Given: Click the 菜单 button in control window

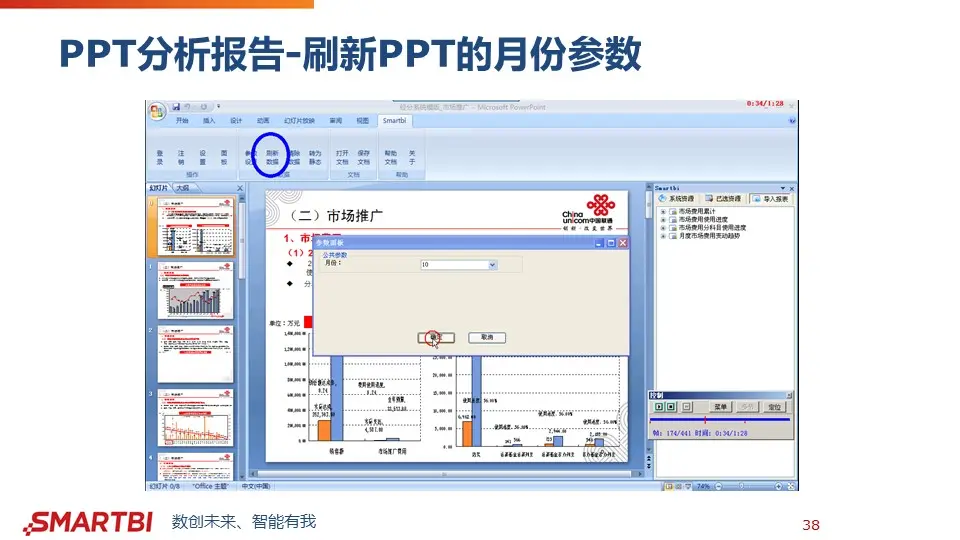Looking at the screenshot, I should coord(721,407).
